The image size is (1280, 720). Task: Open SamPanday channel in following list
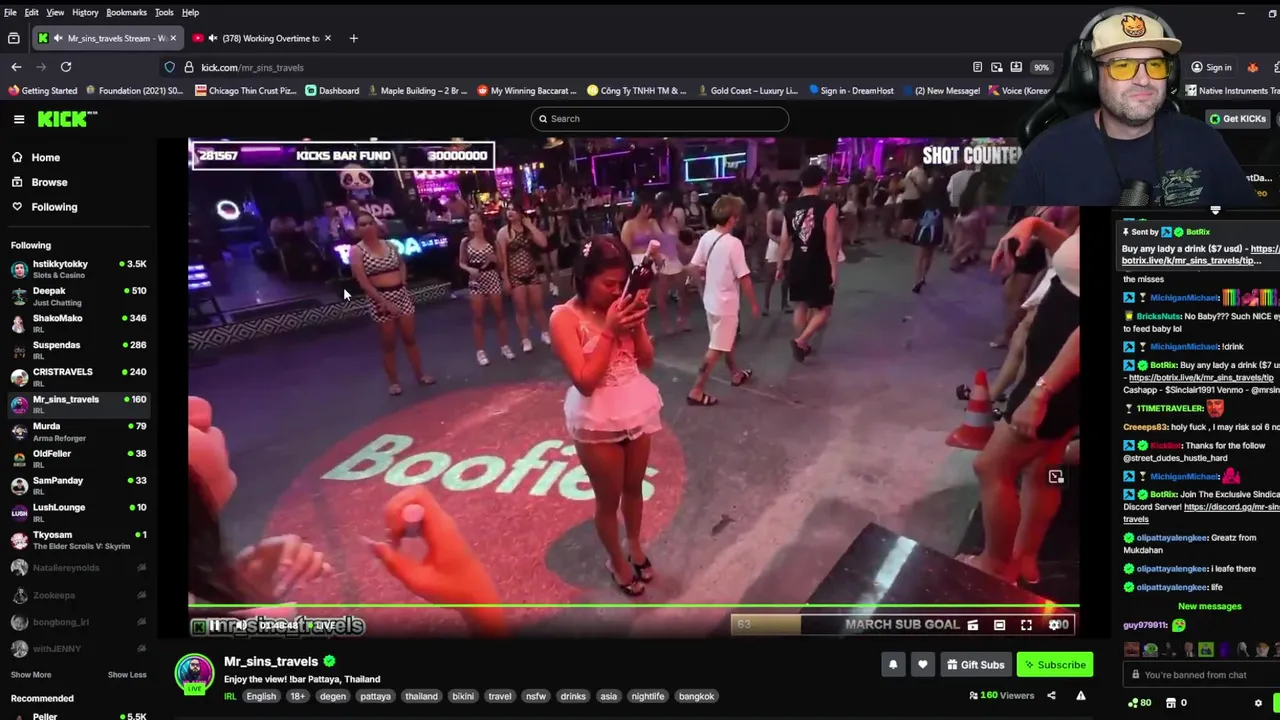coord(78,485)
